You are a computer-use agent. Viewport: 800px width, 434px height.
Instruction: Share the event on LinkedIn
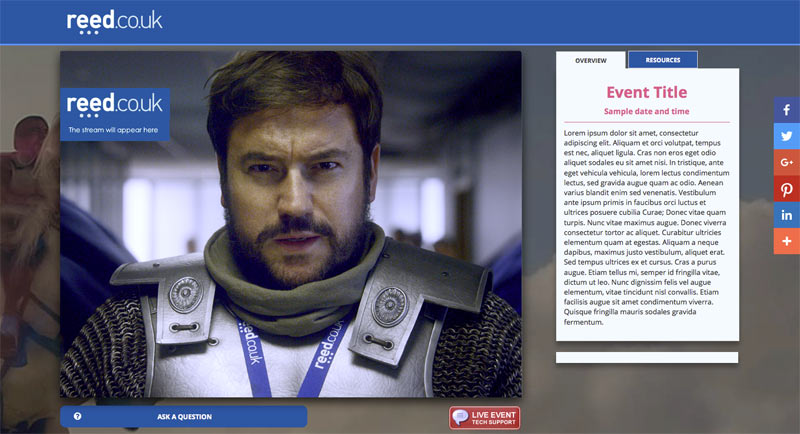[x=787, y=215]
